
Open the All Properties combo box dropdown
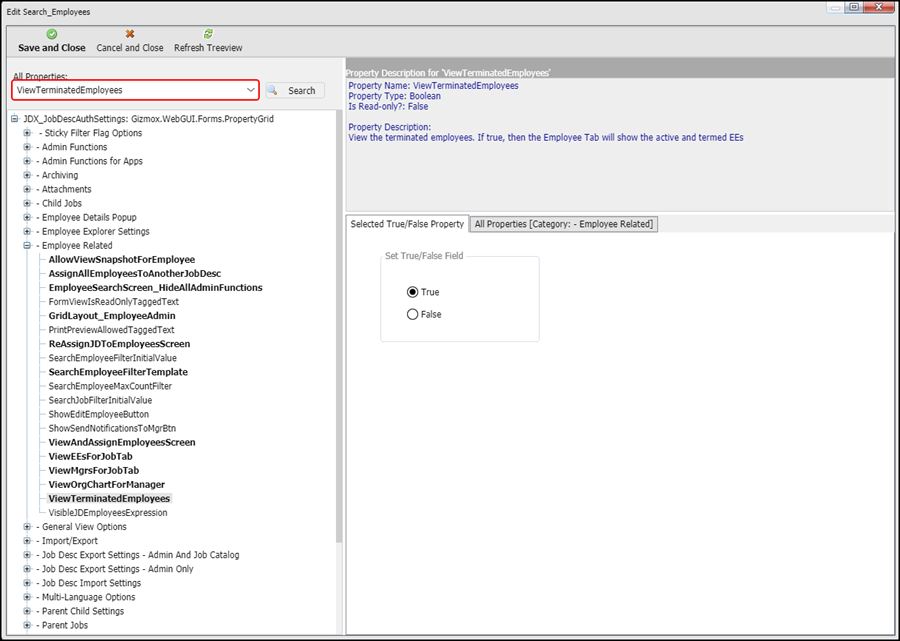coord(251,90)
